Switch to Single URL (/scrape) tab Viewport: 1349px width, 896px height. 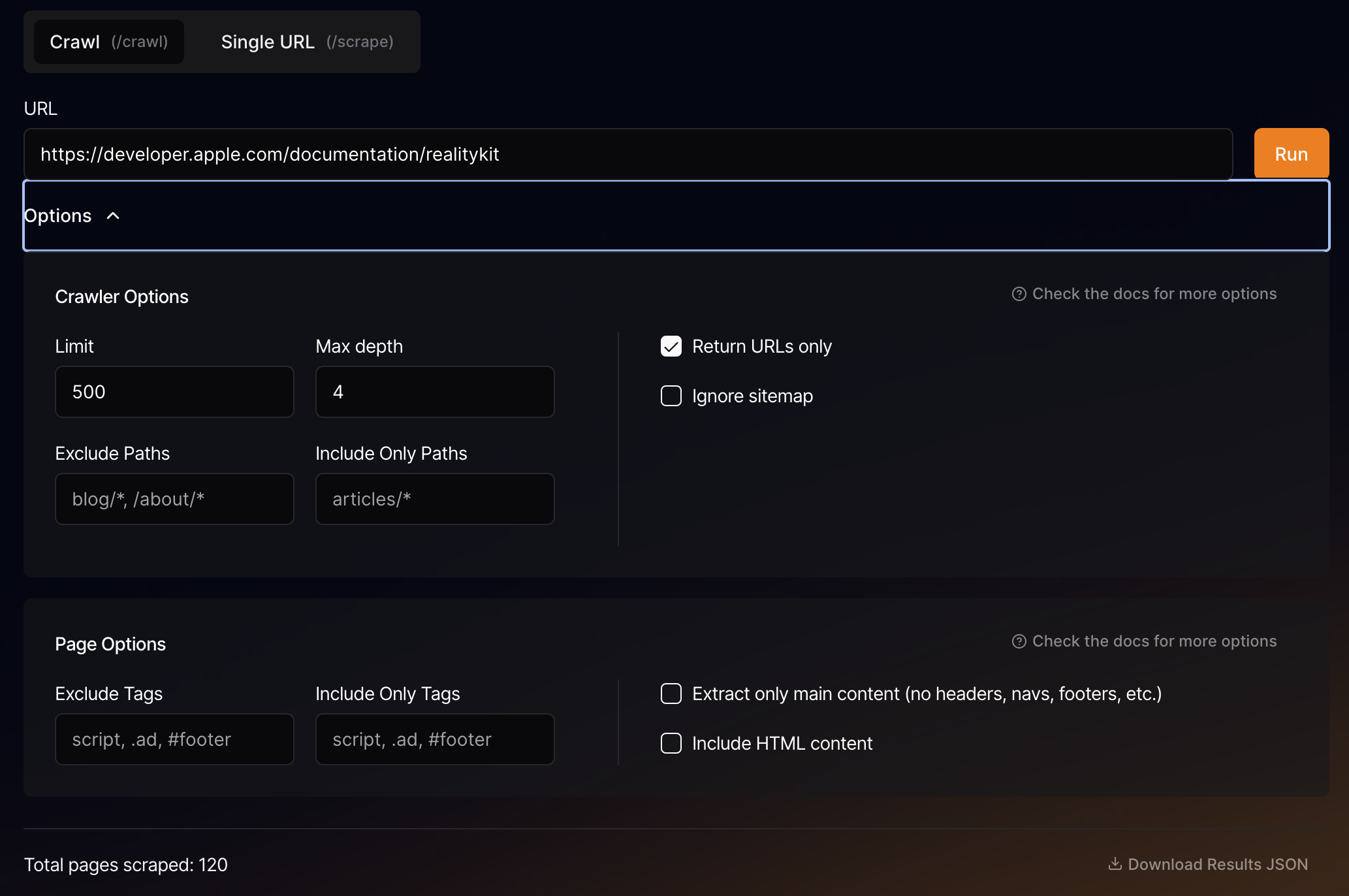point(307,42)
